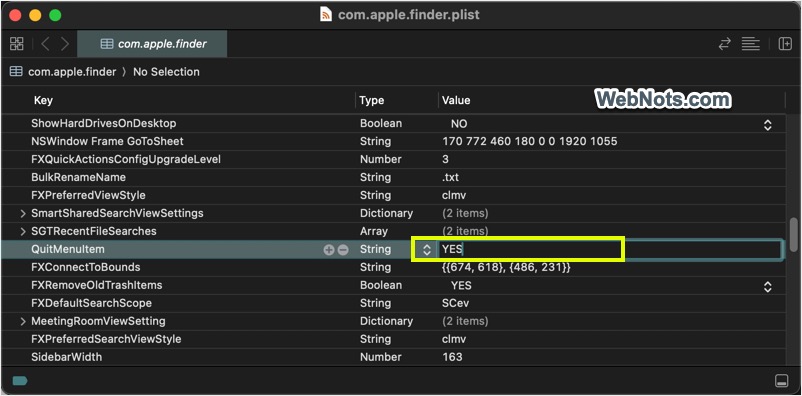Close the plist editor window
The image size is (802, 396).
click(15, 15)
